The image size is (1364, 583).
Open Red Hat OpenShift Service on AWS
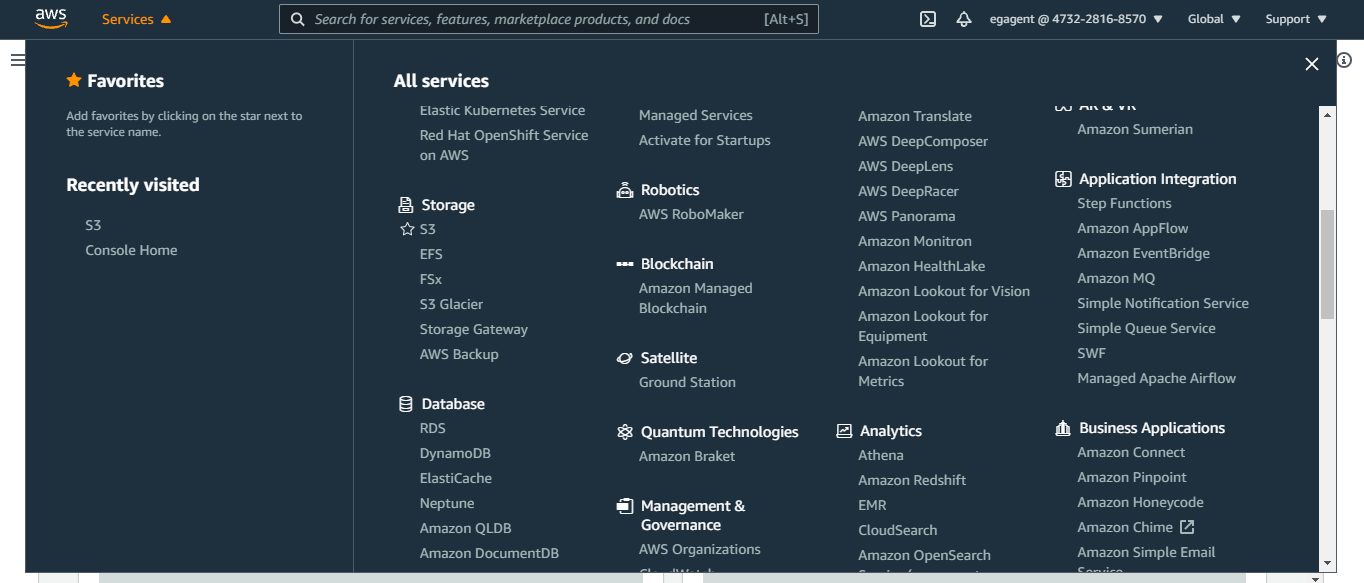coord(504,145)
